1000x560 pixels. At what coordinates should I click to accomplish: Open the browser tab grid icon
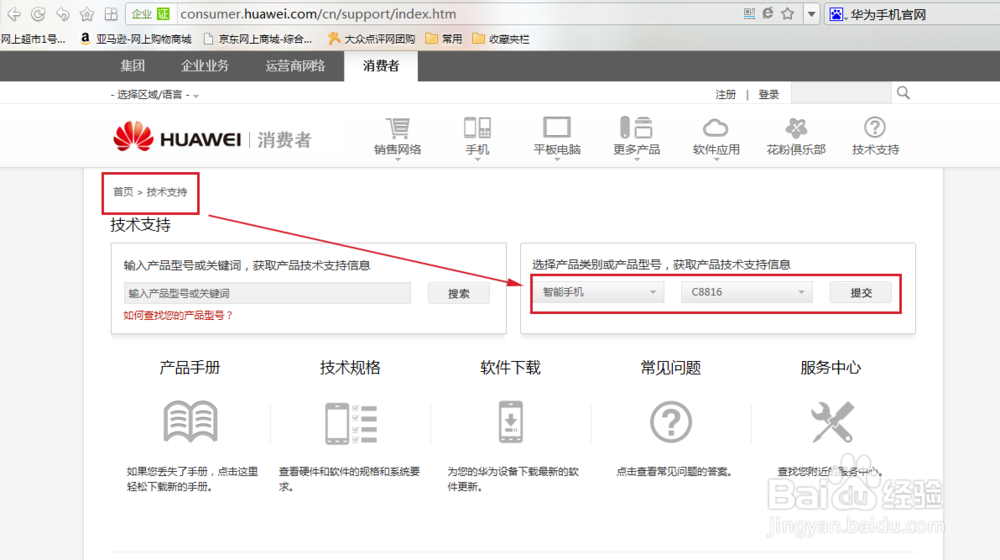click(111, 13)
